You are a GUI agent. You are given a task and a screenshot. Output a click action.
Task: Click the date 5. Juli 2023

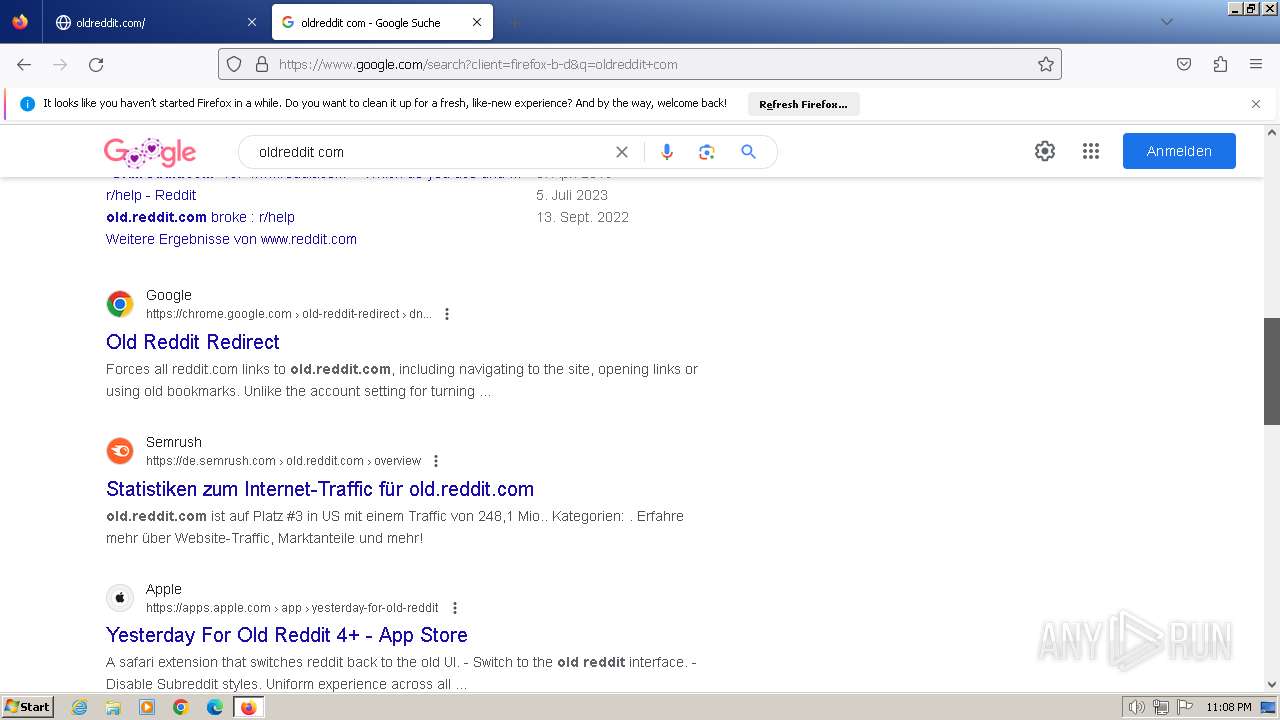pyautogui.click(x=572, y=195)
